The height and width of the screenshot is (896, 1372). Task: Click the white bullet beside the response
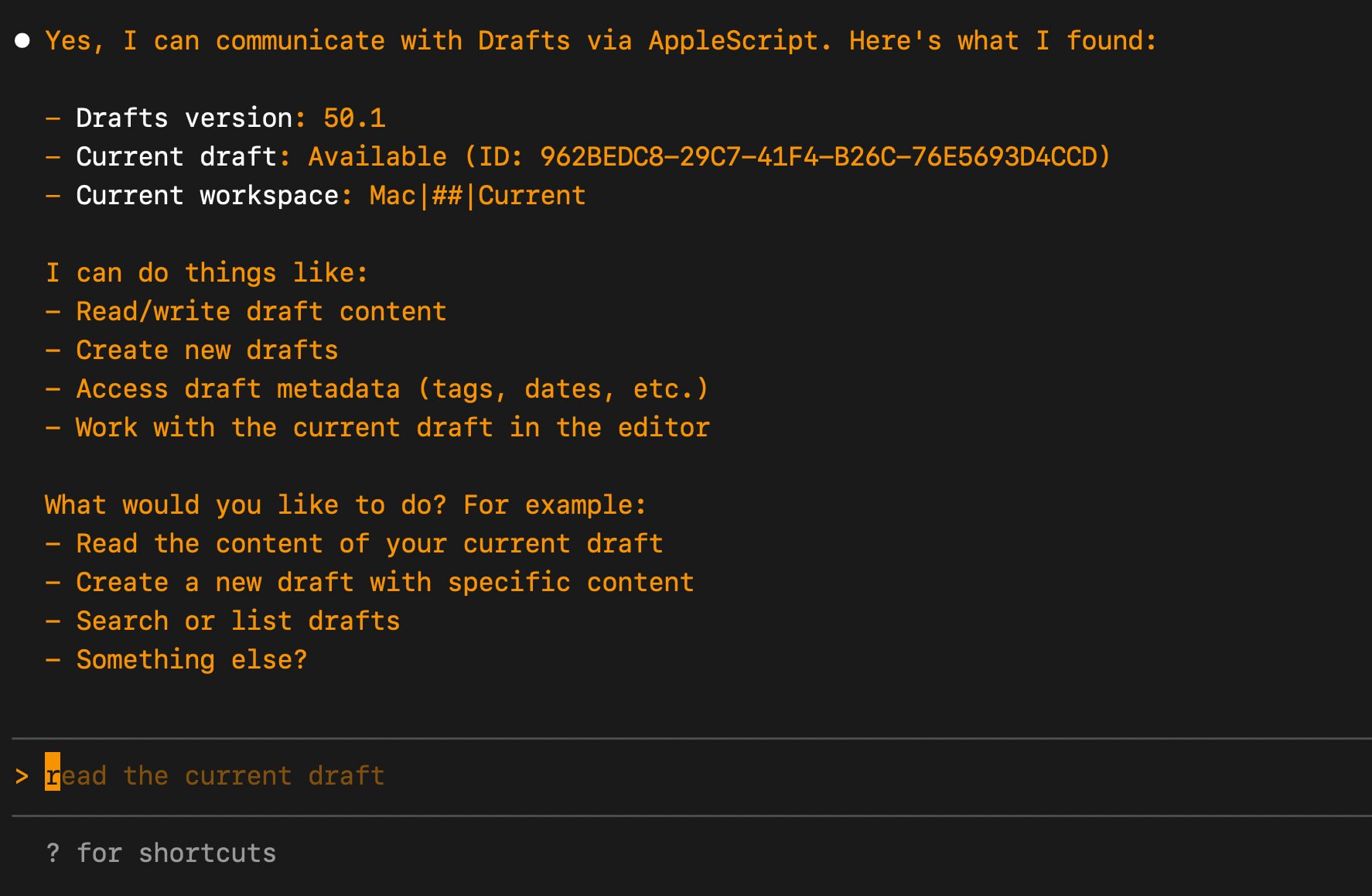click(22, 41)
